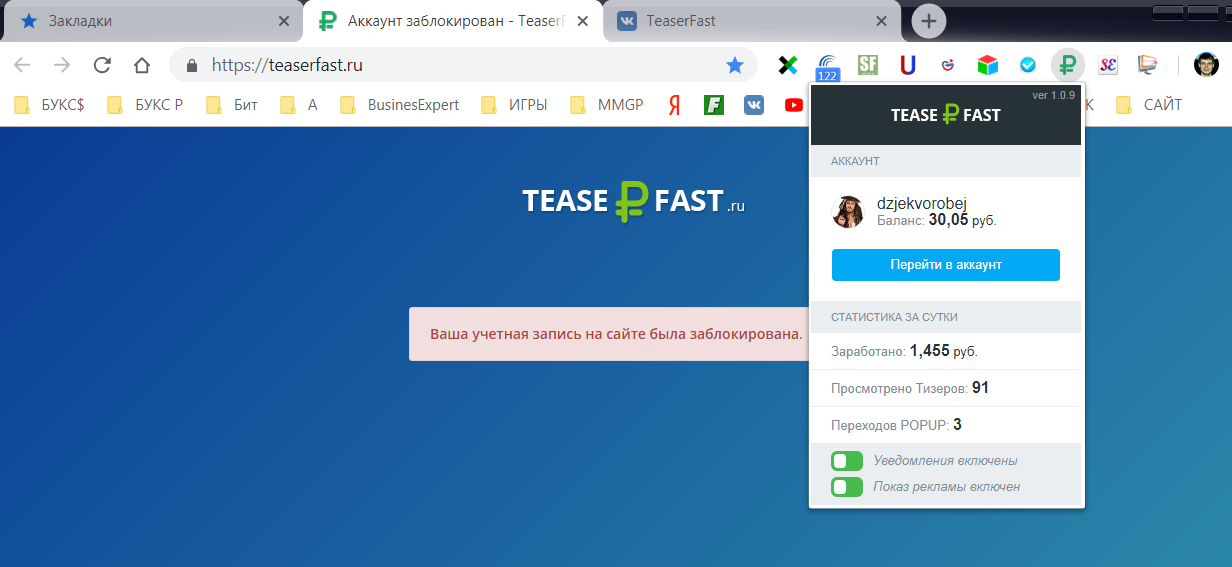The image size is (1232, 567).
Task: Open the Бит bookmarks folder
Action: (x=232, y=104)
